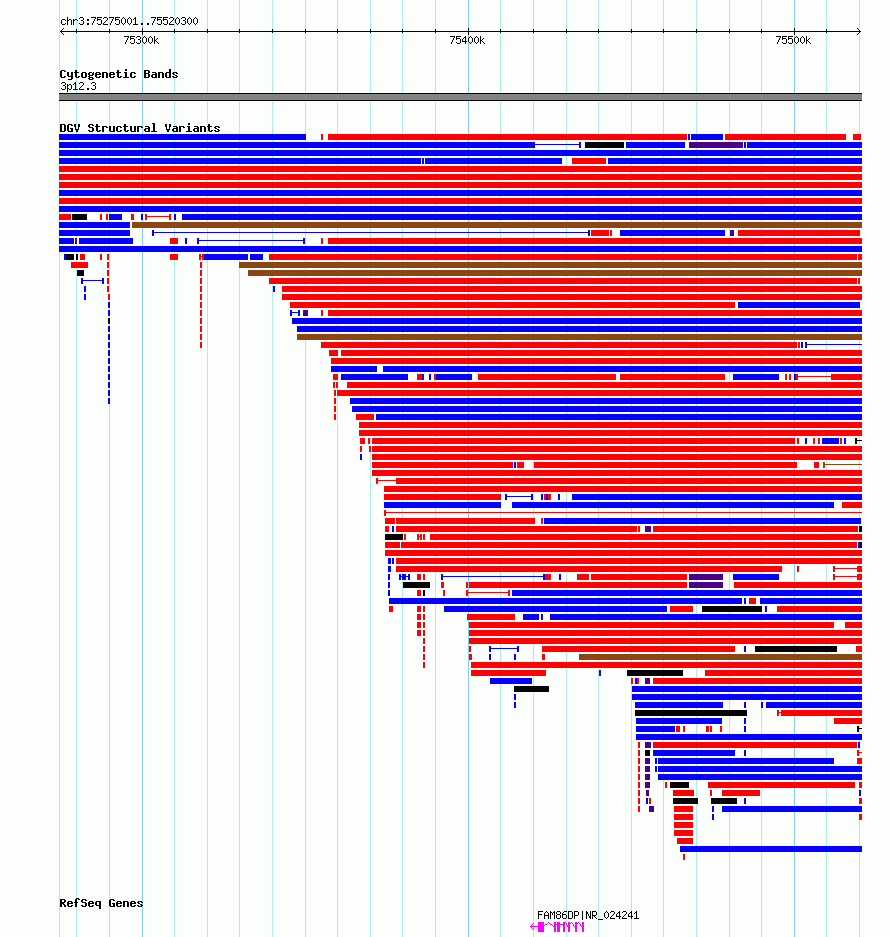
Task: Click the chr3:75275001..75520300 region label
Action: coord(129,21)
